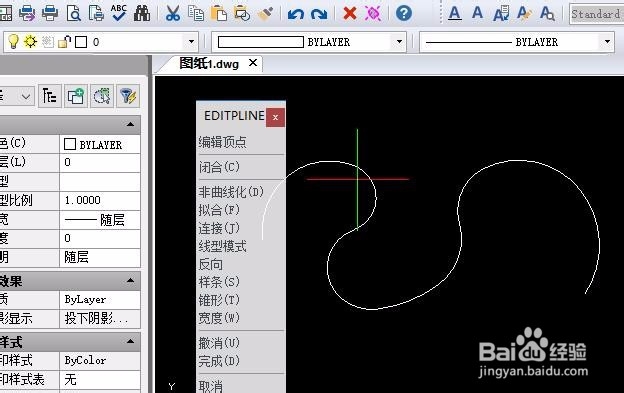Click the linetype scale 1.0000 field

[100, 200]
